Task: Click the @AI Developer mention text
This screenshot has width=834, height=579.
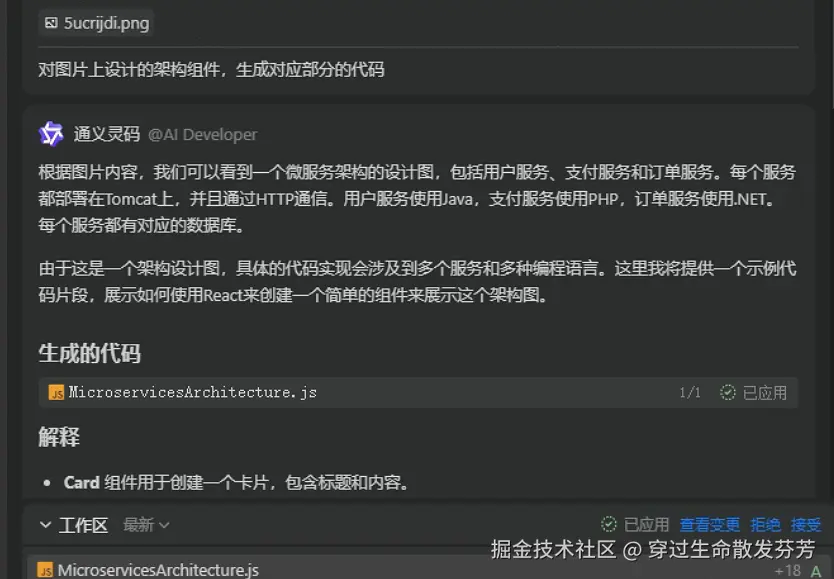Action: pos(203,135)
